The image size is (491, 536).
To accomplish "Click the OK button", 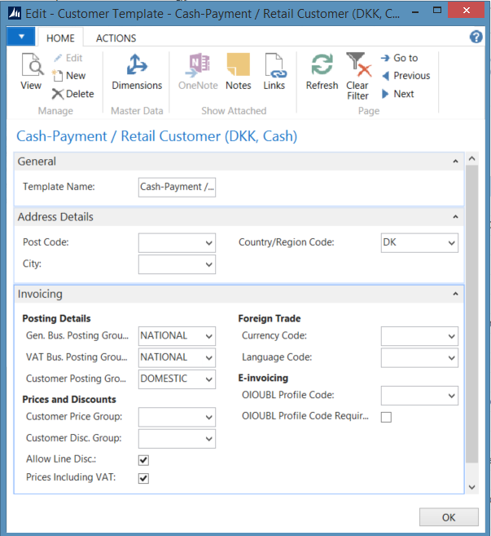I will 449,517.
